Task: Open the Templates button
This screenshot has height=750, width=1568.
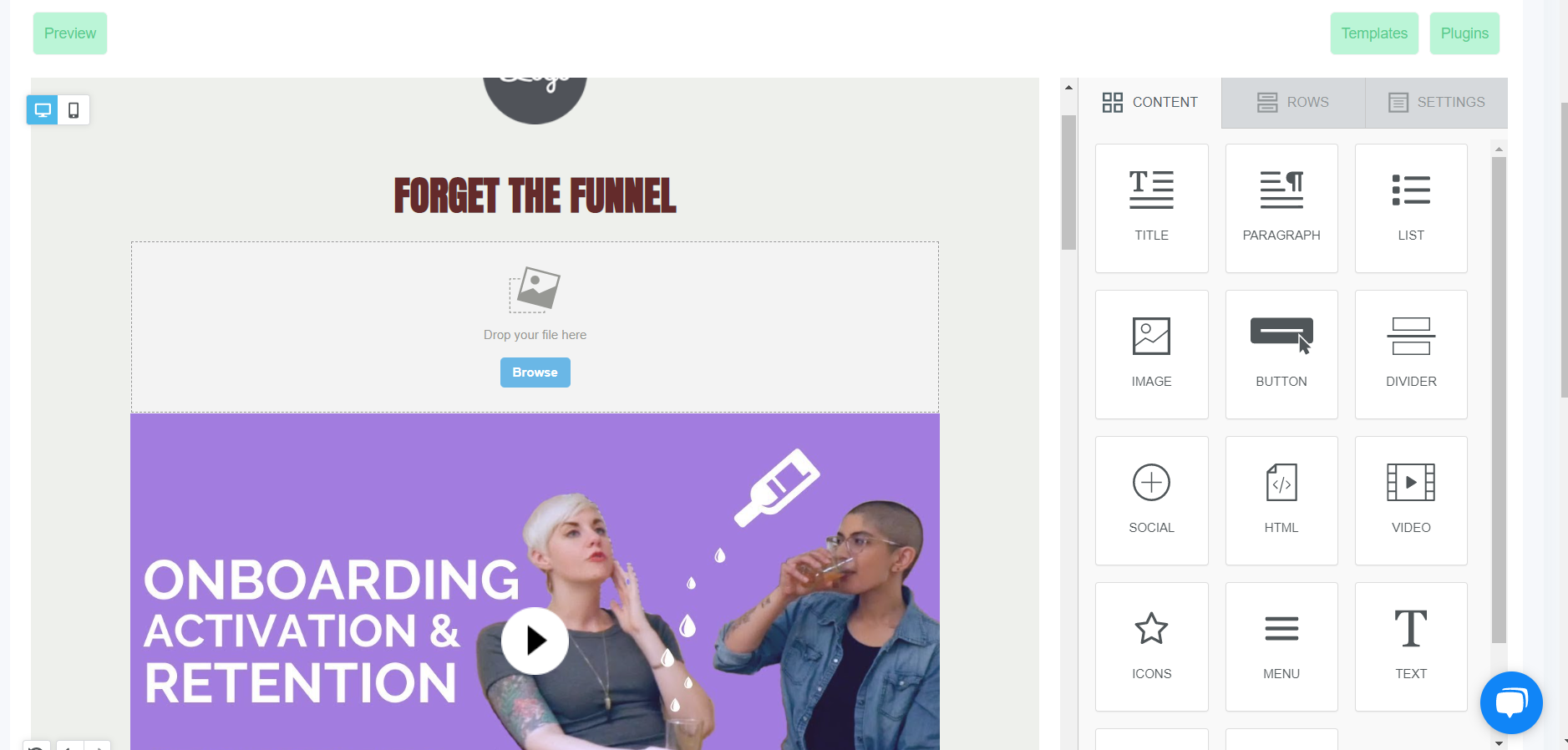Action: click(1374, 33)
